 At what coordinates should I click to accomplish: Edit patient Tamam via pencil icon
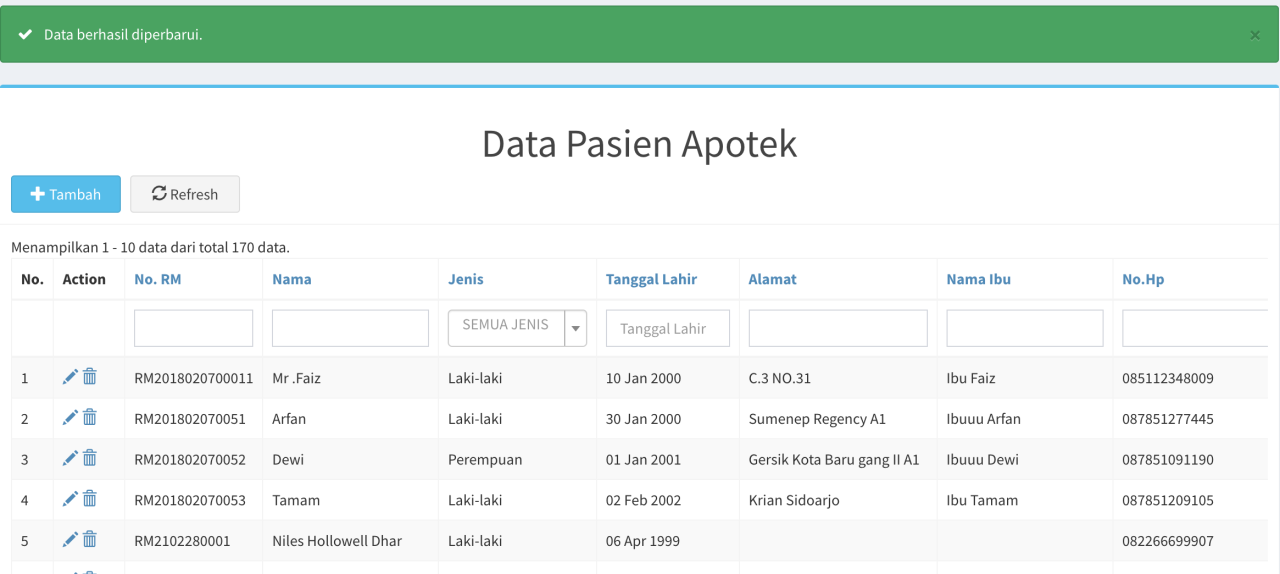click(x=70, y=498)
